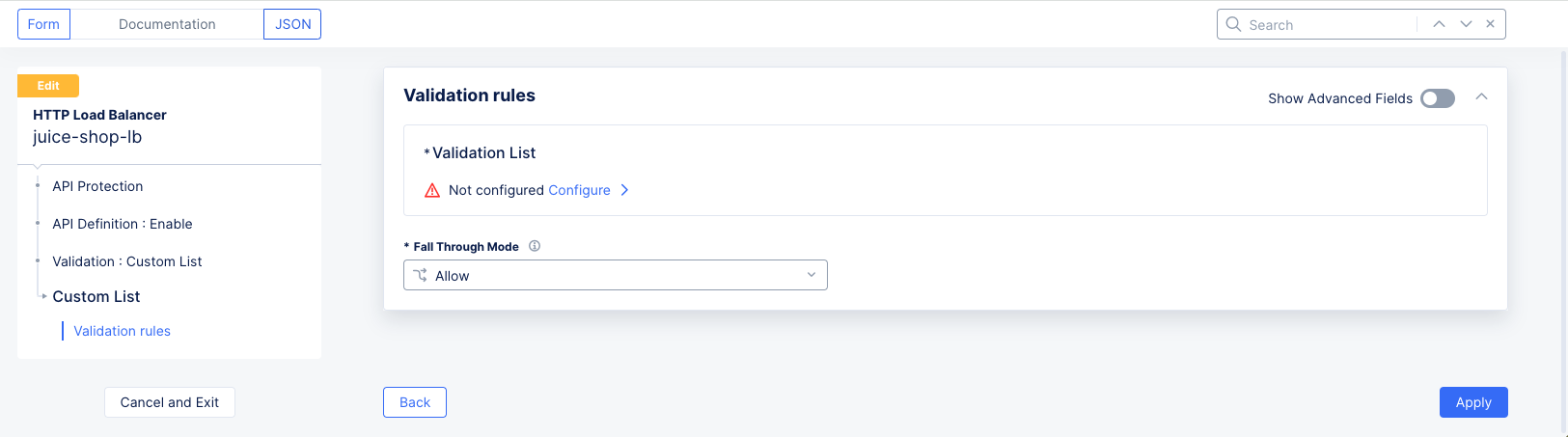Go to next search result arrow
This screenshot has width=1568, height=437.
(x=1466, y=24)
